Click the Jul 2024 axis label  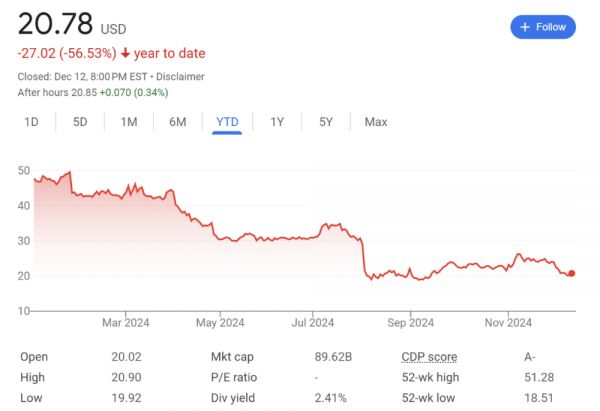(x=315, y=322)
